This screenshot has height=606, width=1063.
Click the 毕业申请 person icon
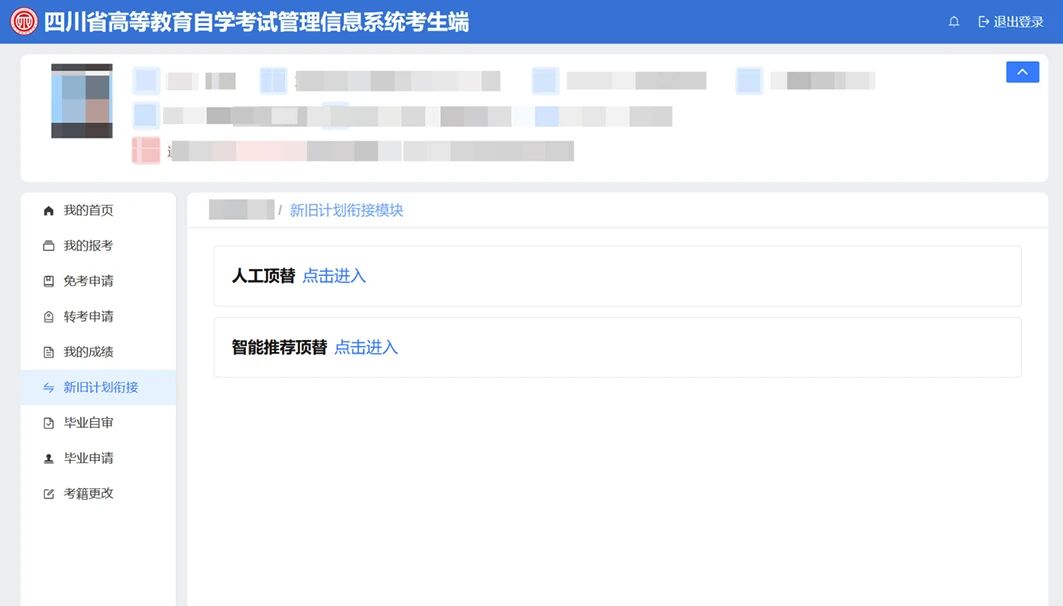click(48, 458)
